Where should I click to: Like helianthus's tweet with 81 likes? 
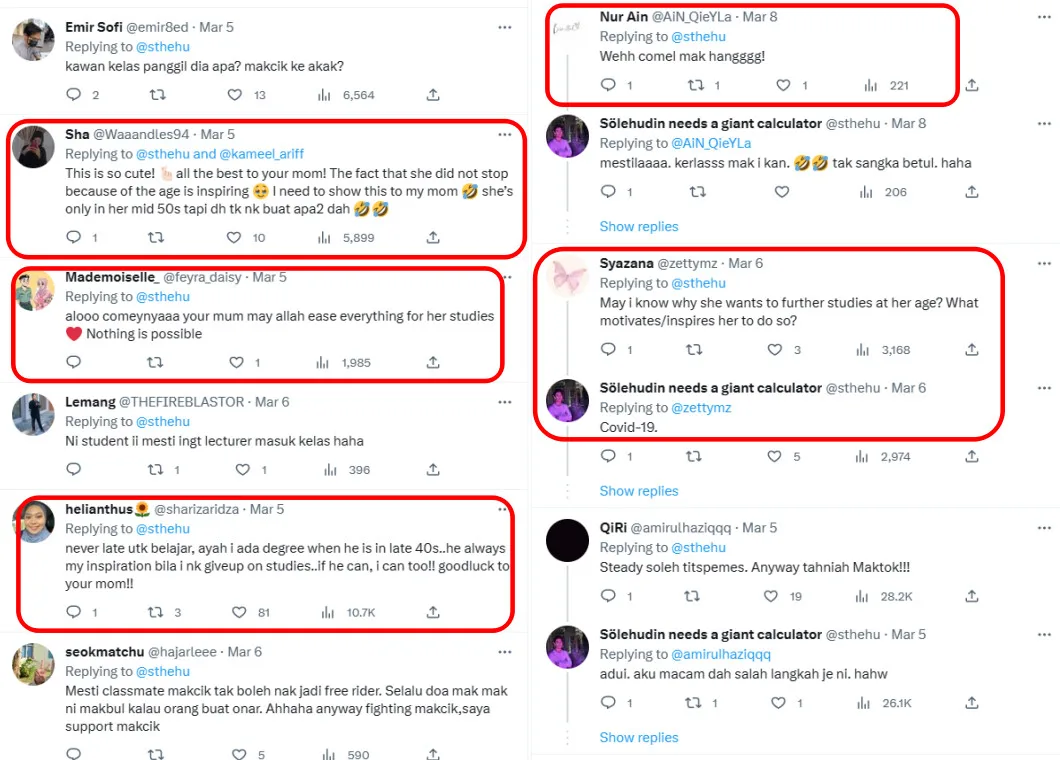(239, 612)
